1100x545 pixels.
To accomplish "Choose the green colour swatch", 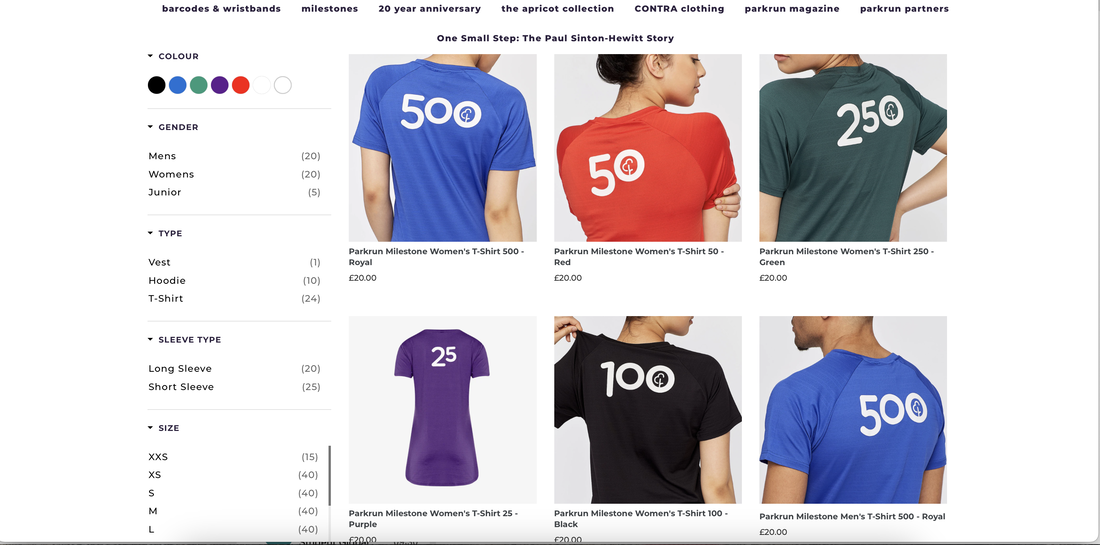I will tap(199, 86).
